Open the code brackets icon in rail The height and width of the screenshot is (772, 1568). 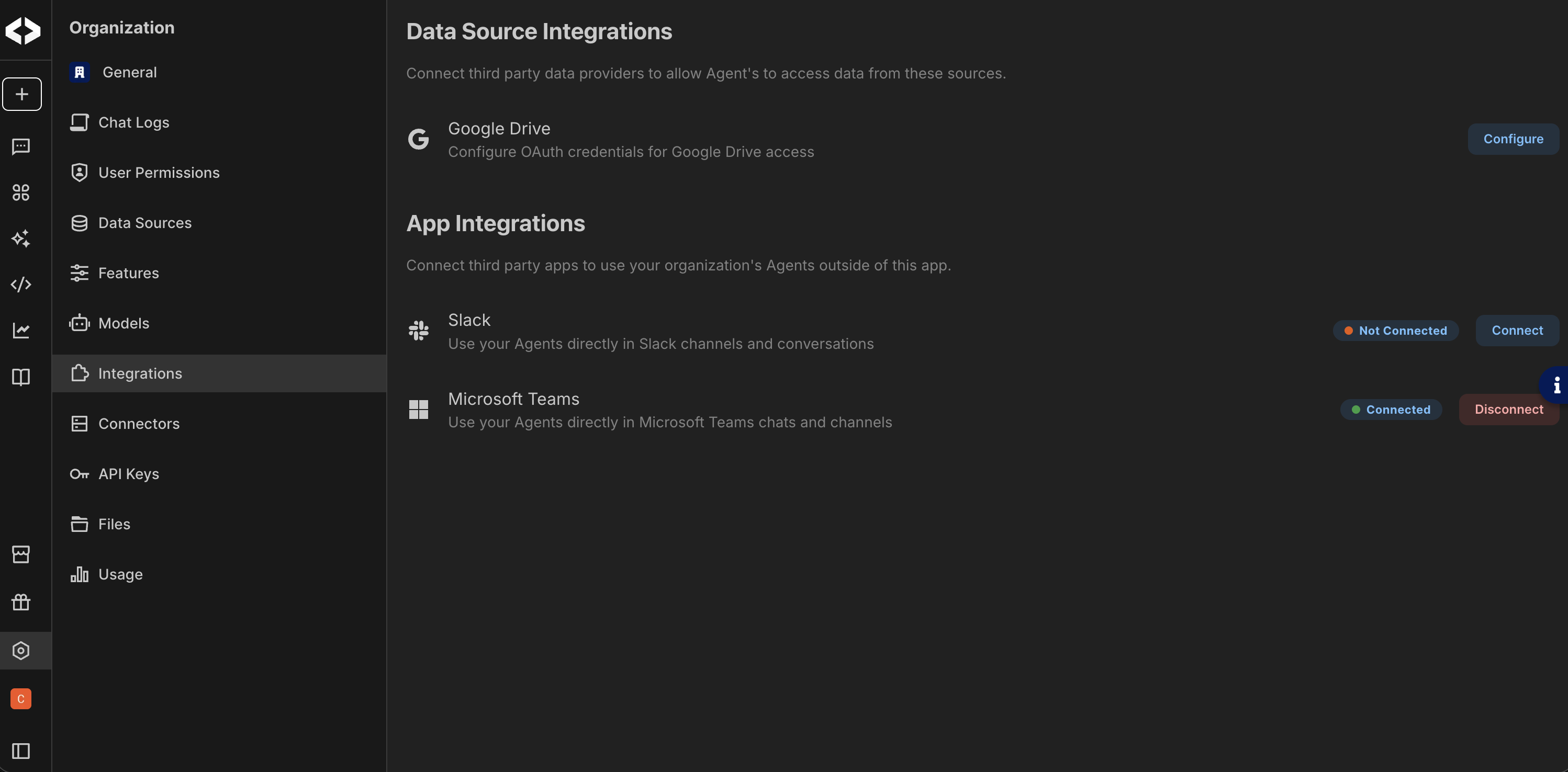(x=21, y=285)
